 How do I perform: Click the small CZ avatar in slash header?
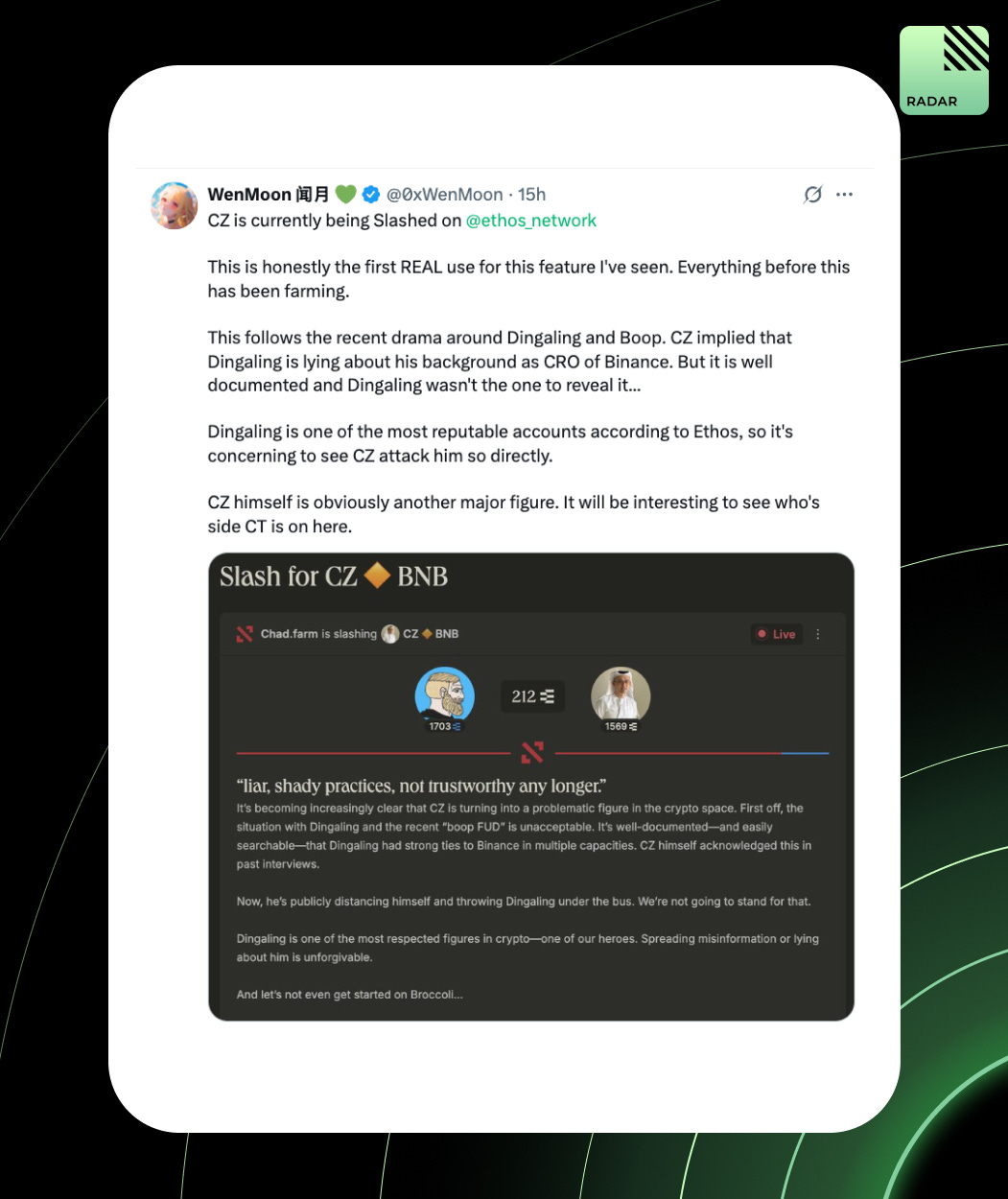tap(390, 634)
